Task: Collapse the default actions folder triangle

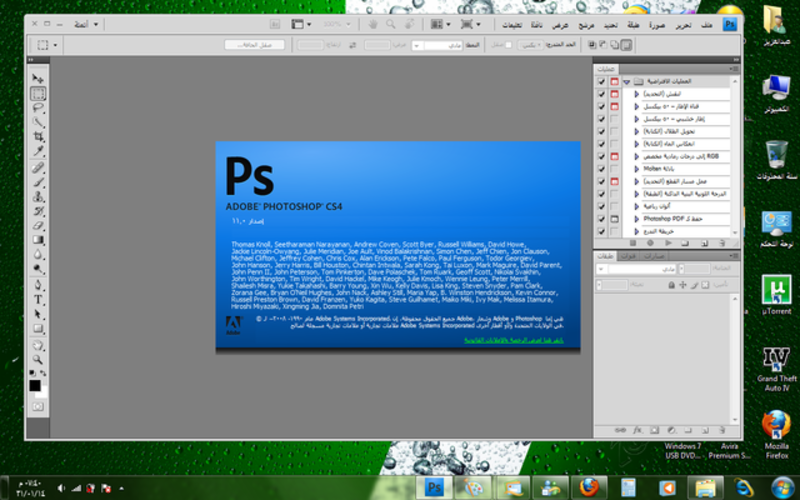Action: click(x=626, y=81)
